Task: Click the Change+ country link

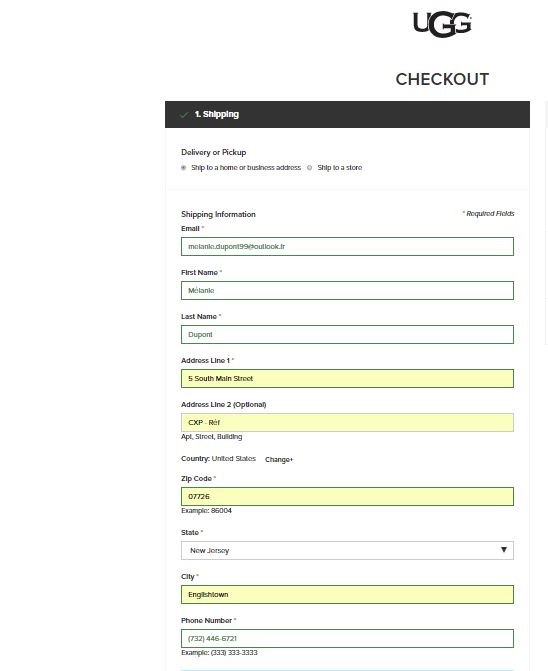Action: coord(279,460)
